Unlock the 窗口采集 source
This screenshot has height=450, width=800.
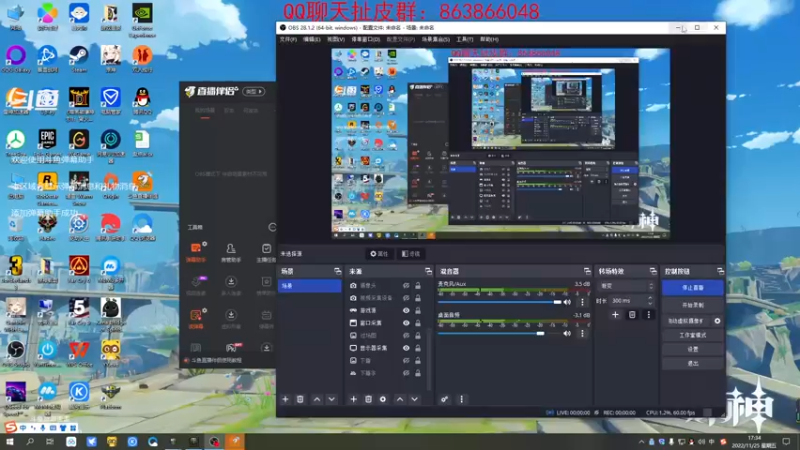click(418, 322)
